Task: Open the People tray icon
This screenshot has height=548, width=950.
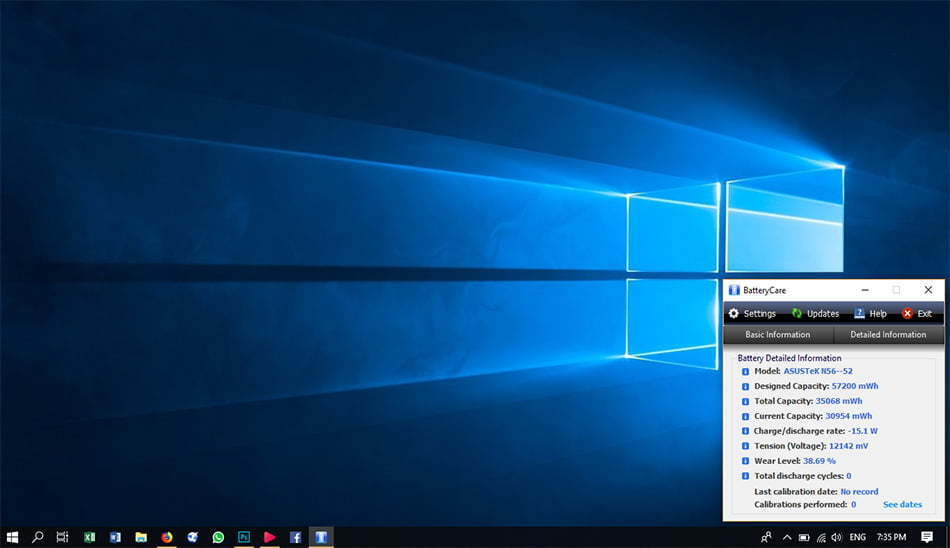Action: (766, 537)
